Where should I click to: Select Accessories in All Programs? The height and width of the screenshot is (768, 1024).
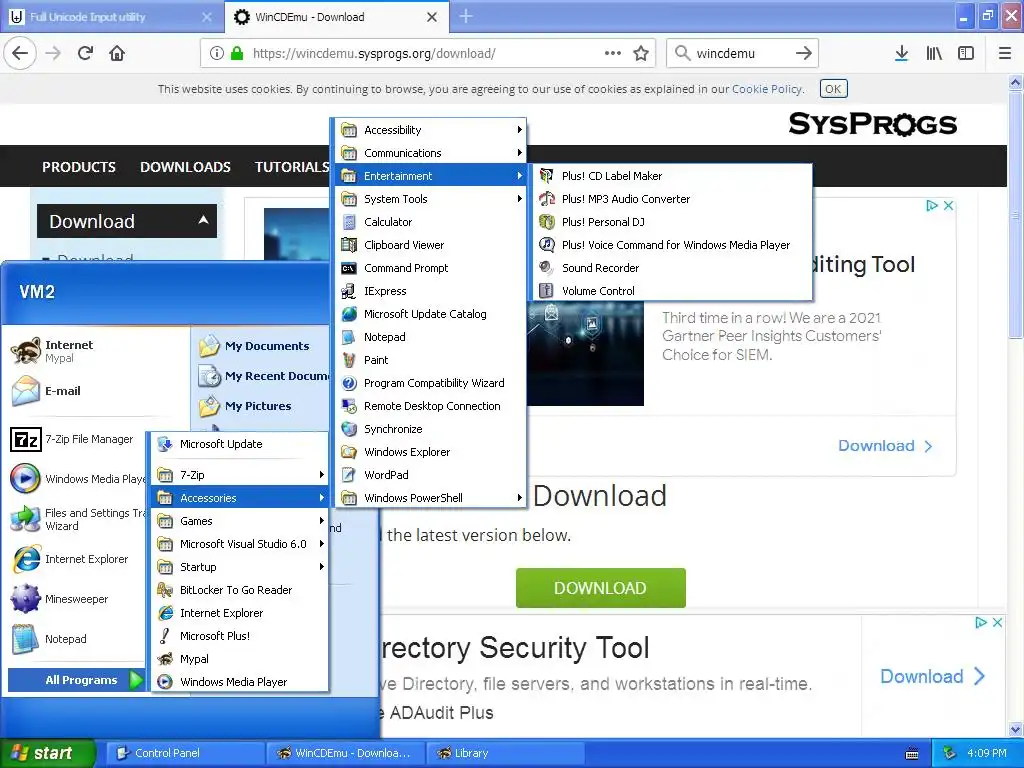(x=240, y=498)
